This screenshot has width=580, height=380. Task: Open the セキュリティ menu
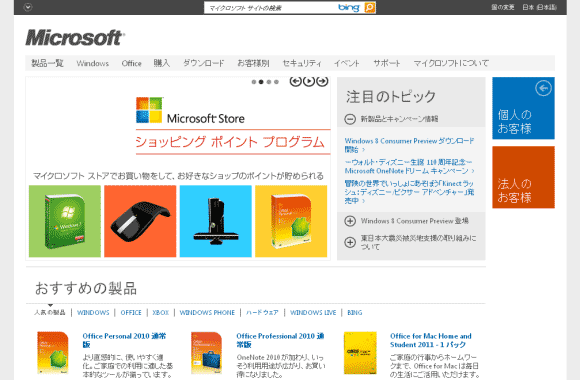click(x=302, y=63)
